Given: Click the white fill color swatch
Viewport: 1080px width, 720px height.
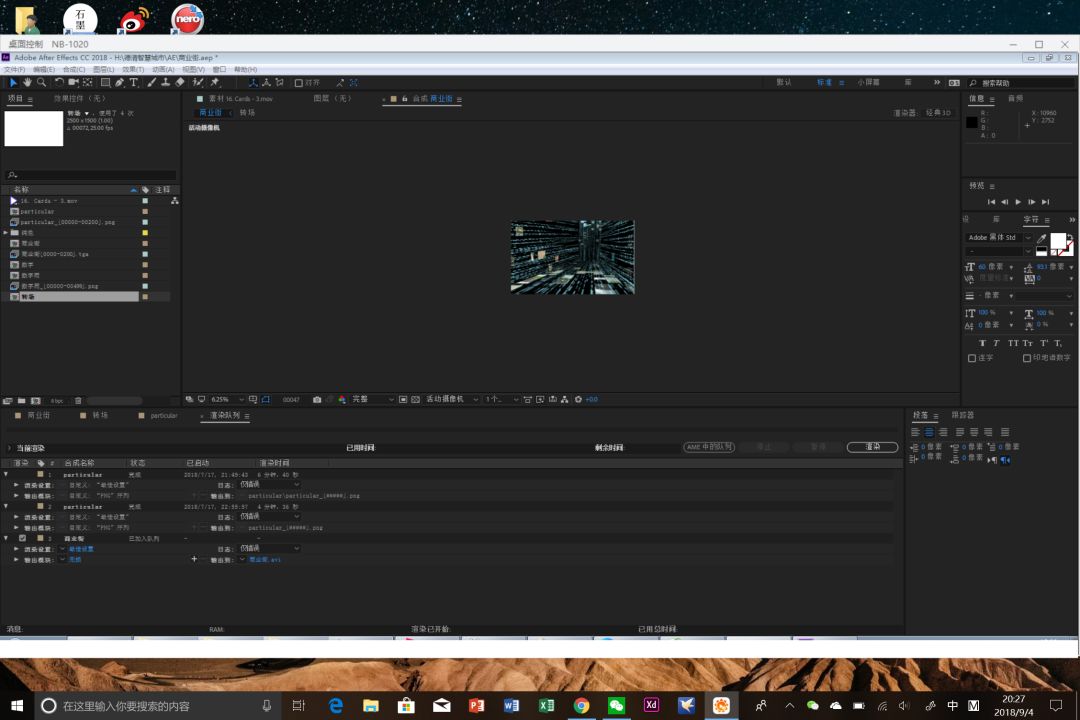Looking at the screenshot, I should 1057,240.
